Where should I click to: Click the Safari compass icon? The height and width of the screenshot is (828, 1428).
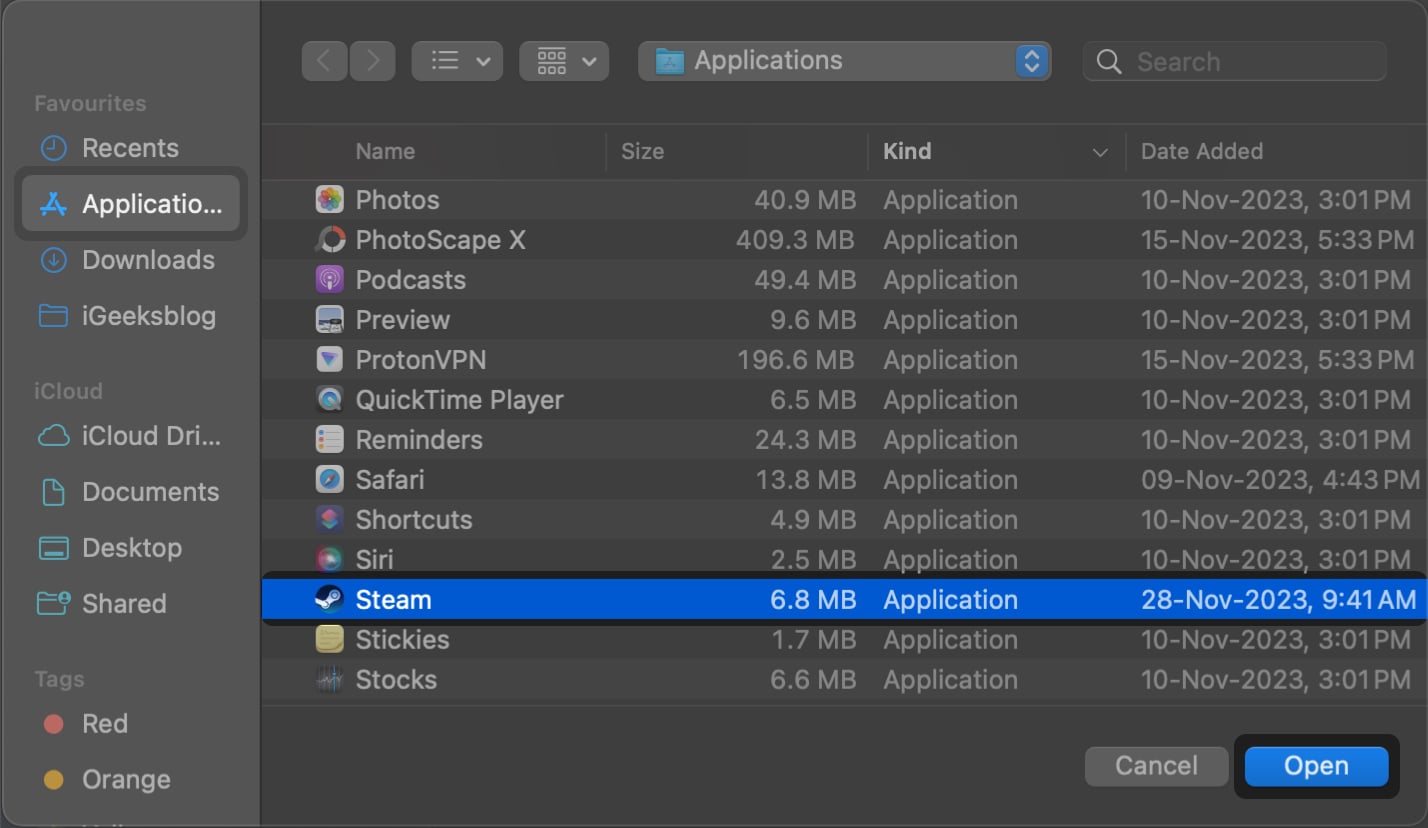pyautogui.click(x=330, y=480)
